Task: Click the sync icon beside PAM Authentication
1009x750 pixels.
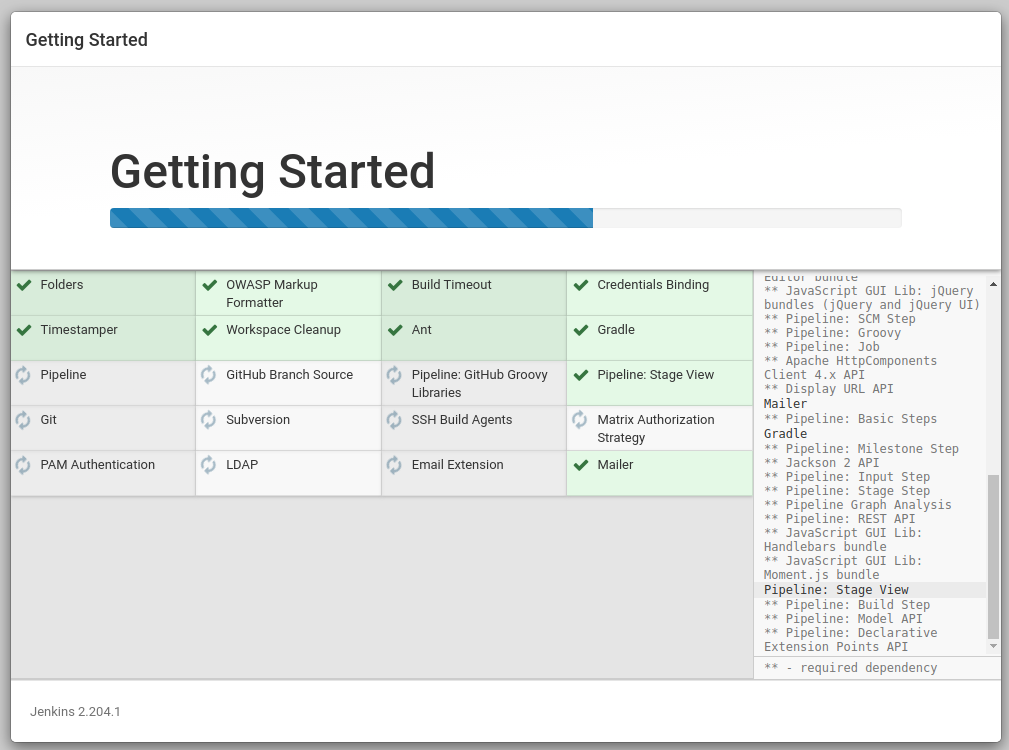Action: [23, 465]
